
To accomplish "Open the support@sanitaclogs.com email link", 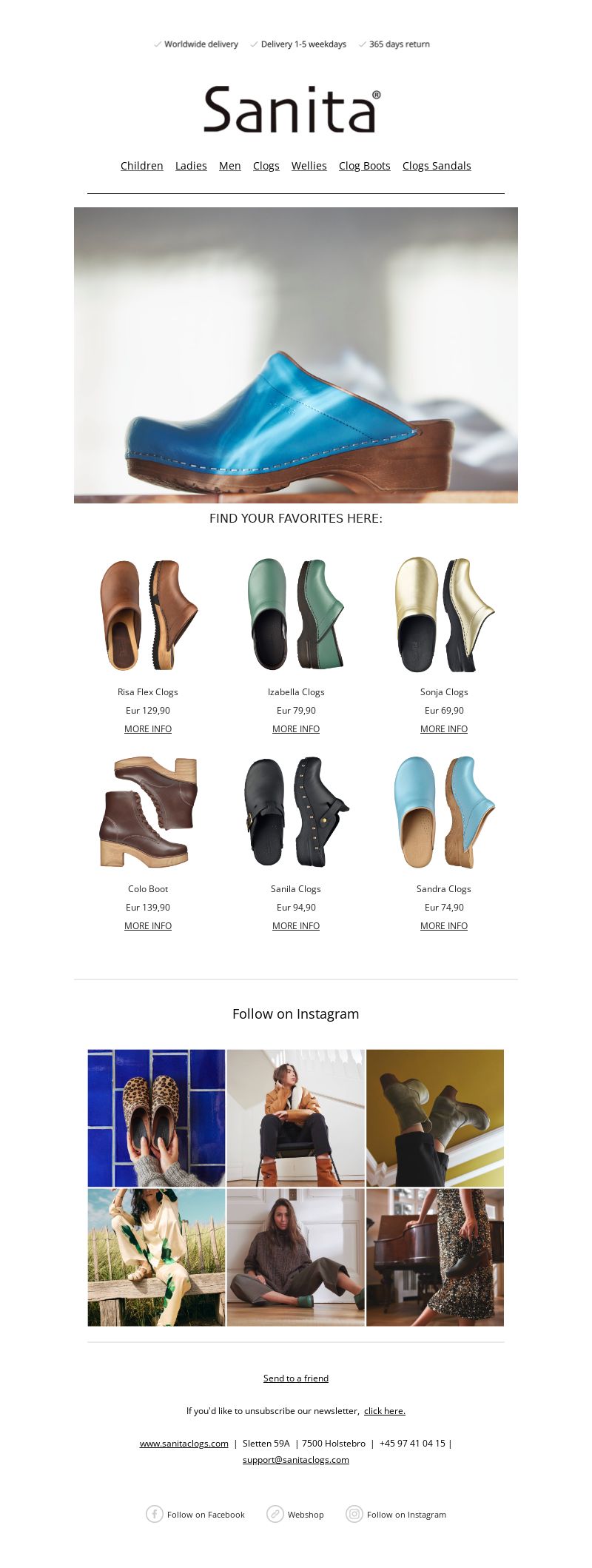I will click(296, 1460).
